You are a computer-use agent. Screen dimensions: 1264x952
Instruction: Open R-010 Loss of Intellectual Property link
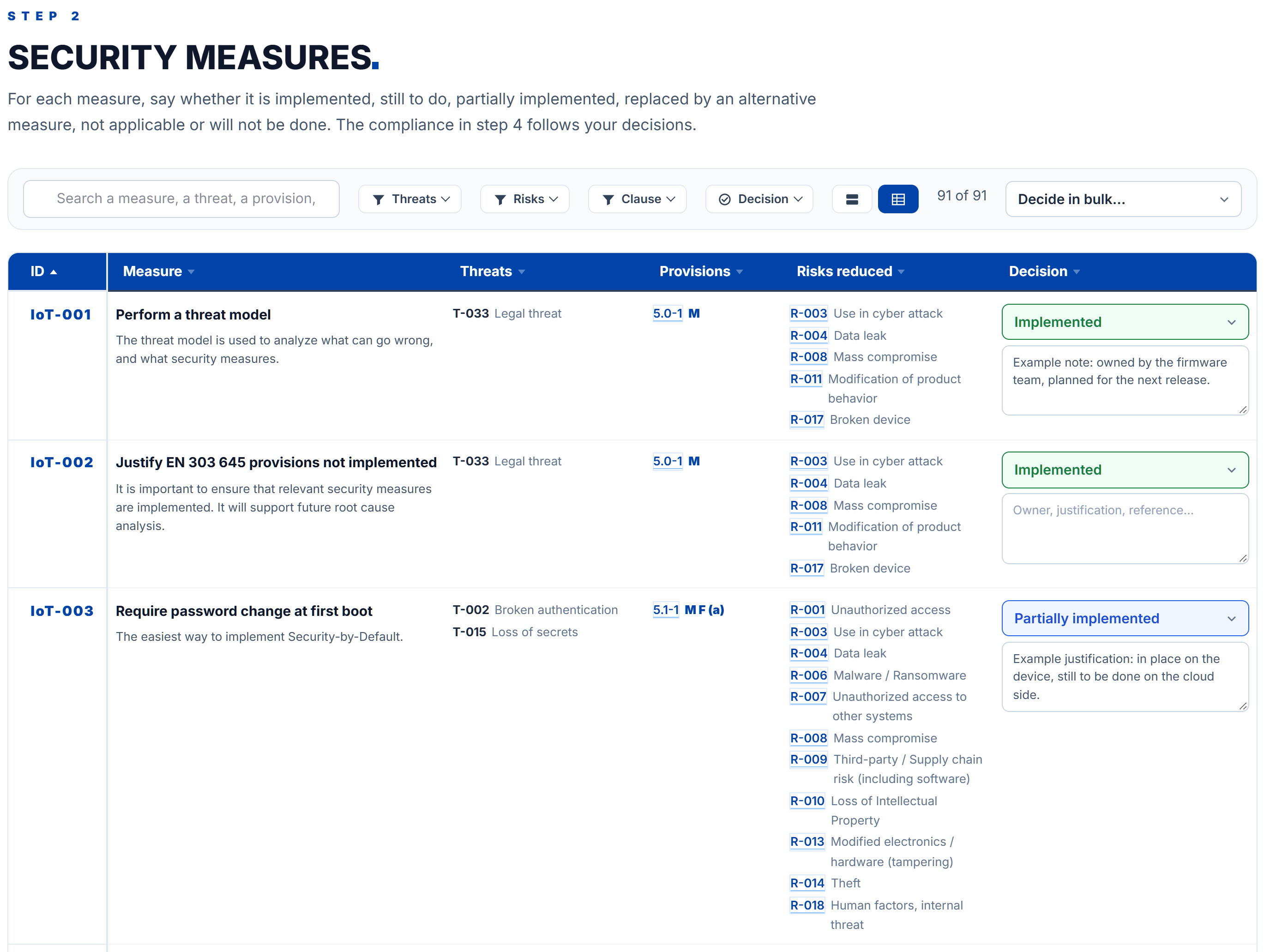point(807,801)
